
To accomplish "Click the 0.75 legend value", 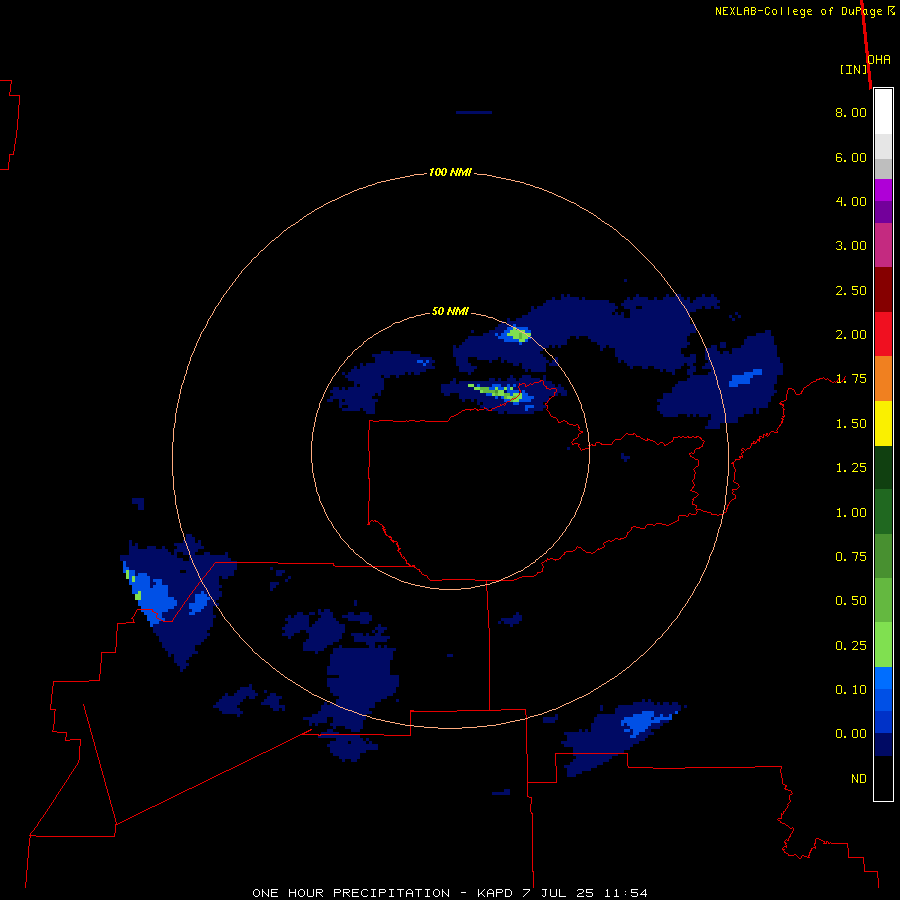I will click(851, 557).
